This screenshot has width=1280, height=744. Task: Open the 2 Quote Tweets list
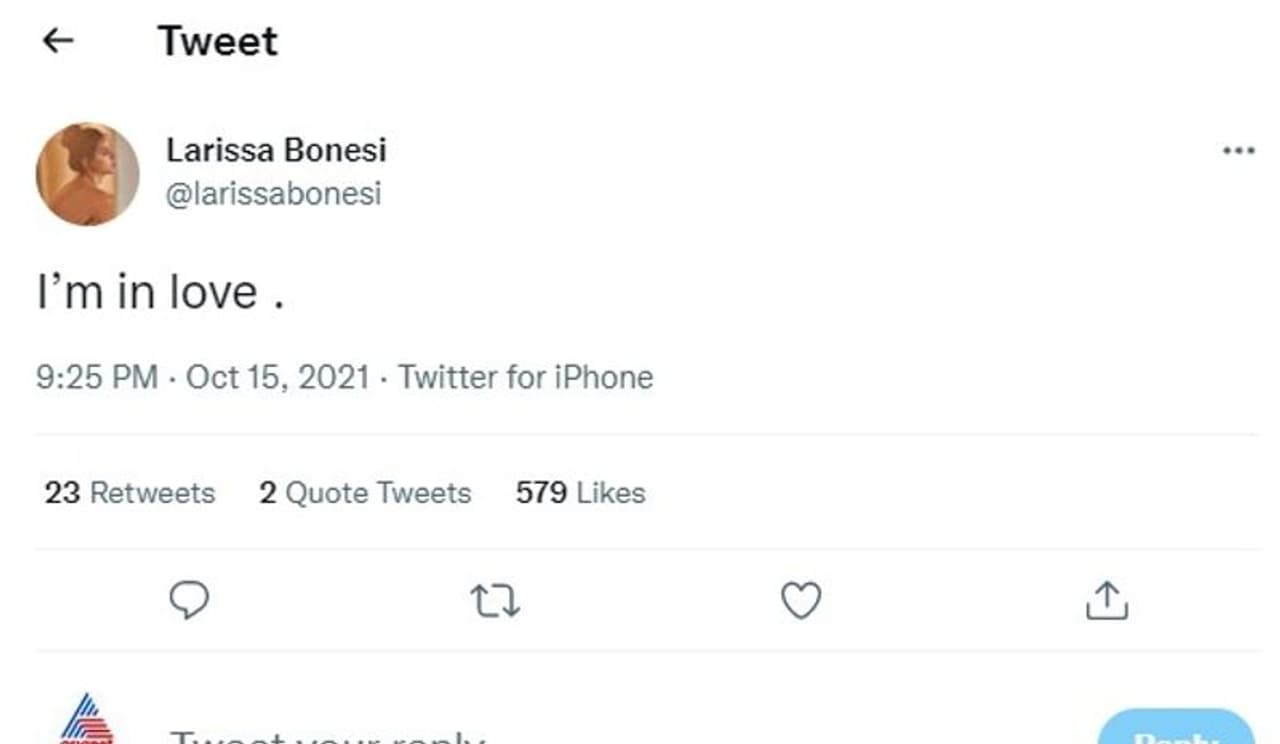365,493
